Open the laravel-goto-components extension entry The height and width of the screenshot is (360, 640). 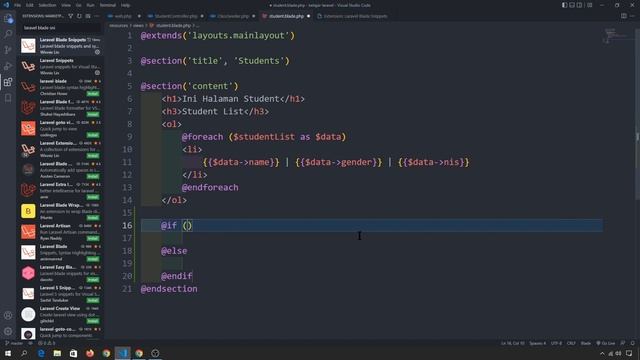[60, 333]
